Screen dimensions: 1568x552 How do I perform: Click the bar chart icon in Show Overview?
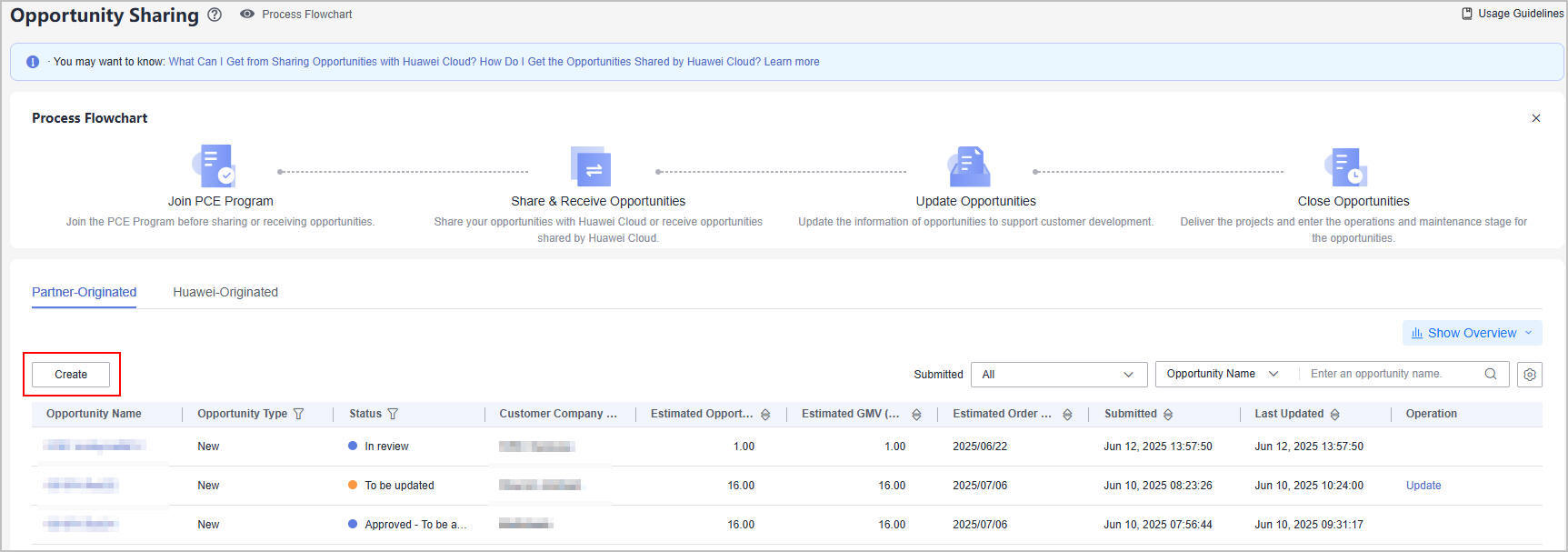coord(1417,334)
